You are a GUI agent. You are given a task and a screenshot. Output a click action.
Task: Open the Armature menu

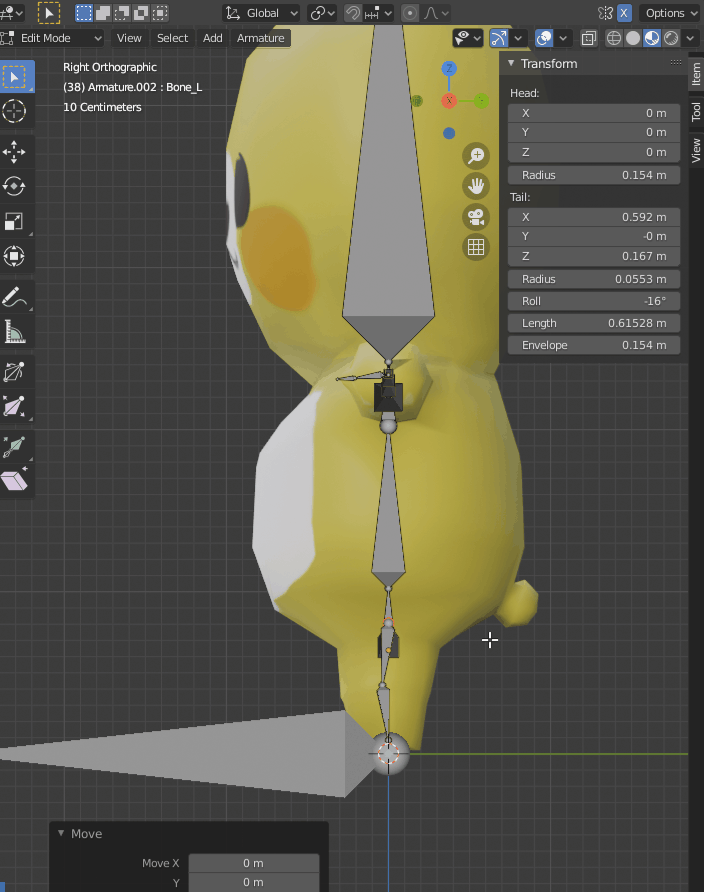260,38
